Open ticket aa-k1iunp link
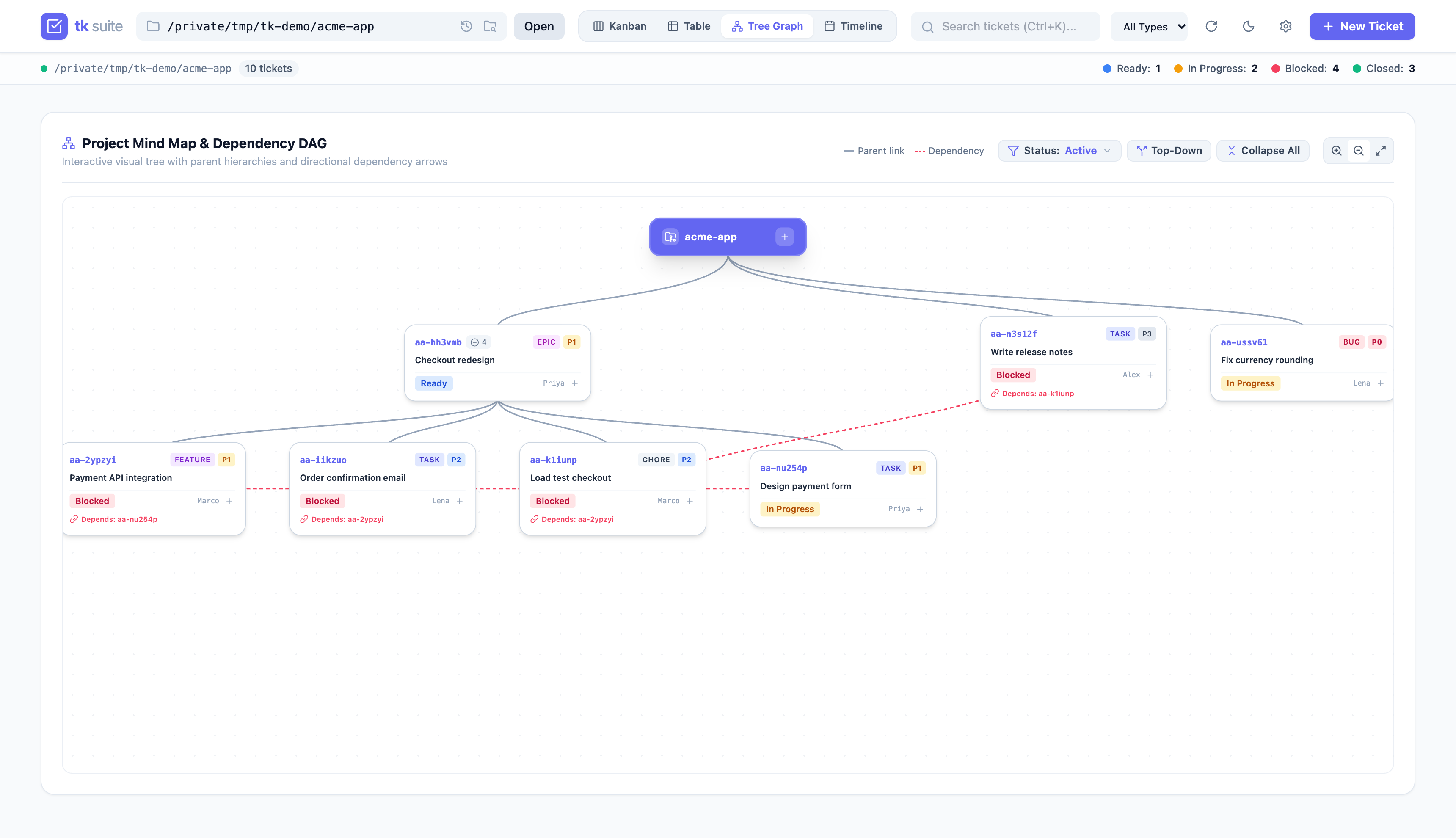 tap(553, 460)
